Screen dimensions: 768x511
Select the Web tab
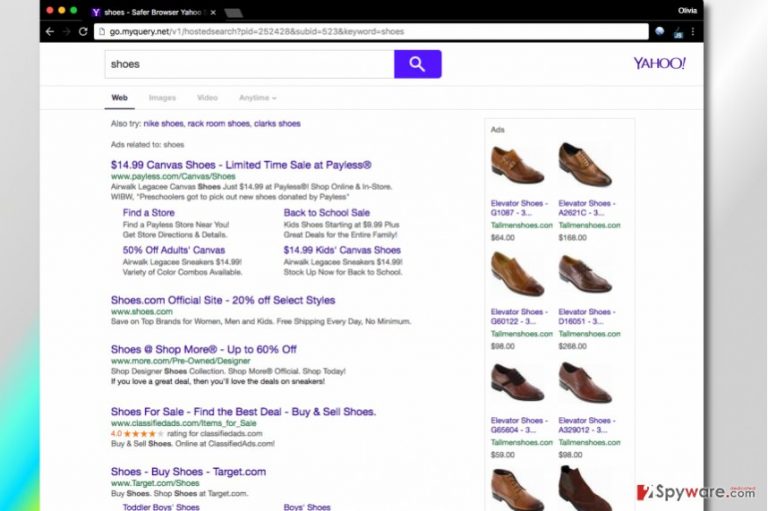[120, 97]
